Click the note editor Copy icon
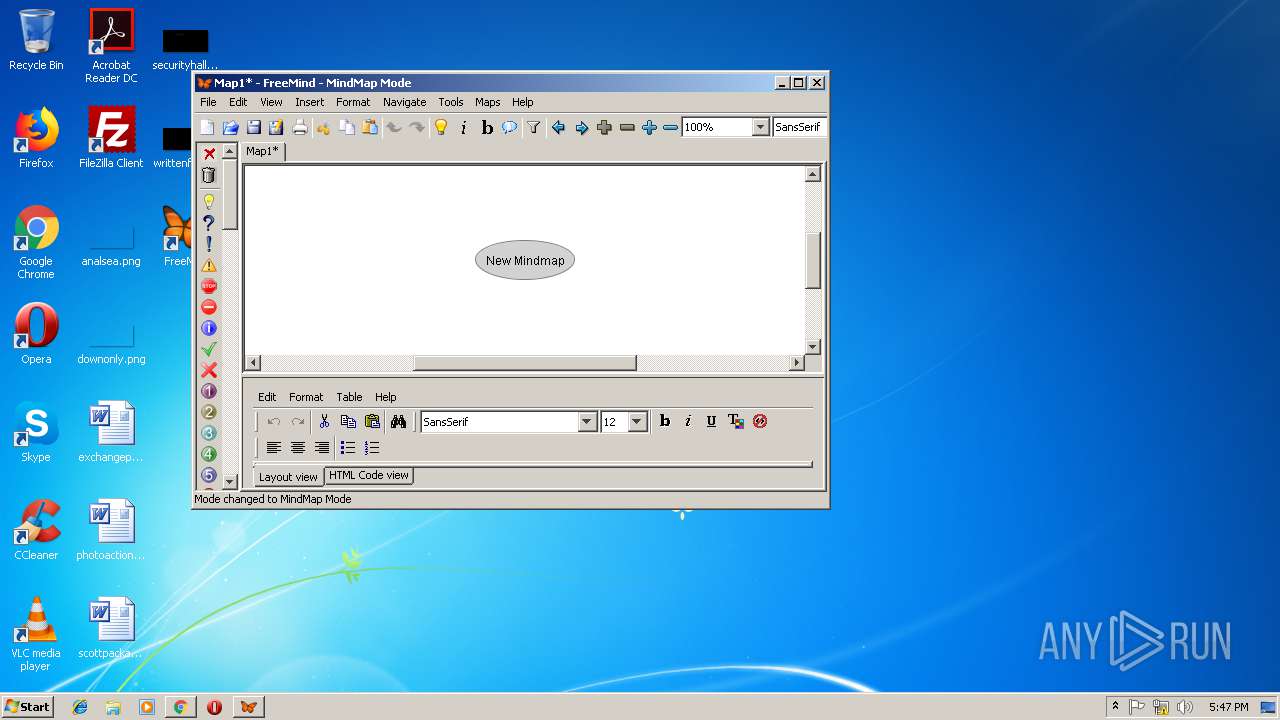Viewport: 1280px width, 720px height. click(x=348, y=421)
